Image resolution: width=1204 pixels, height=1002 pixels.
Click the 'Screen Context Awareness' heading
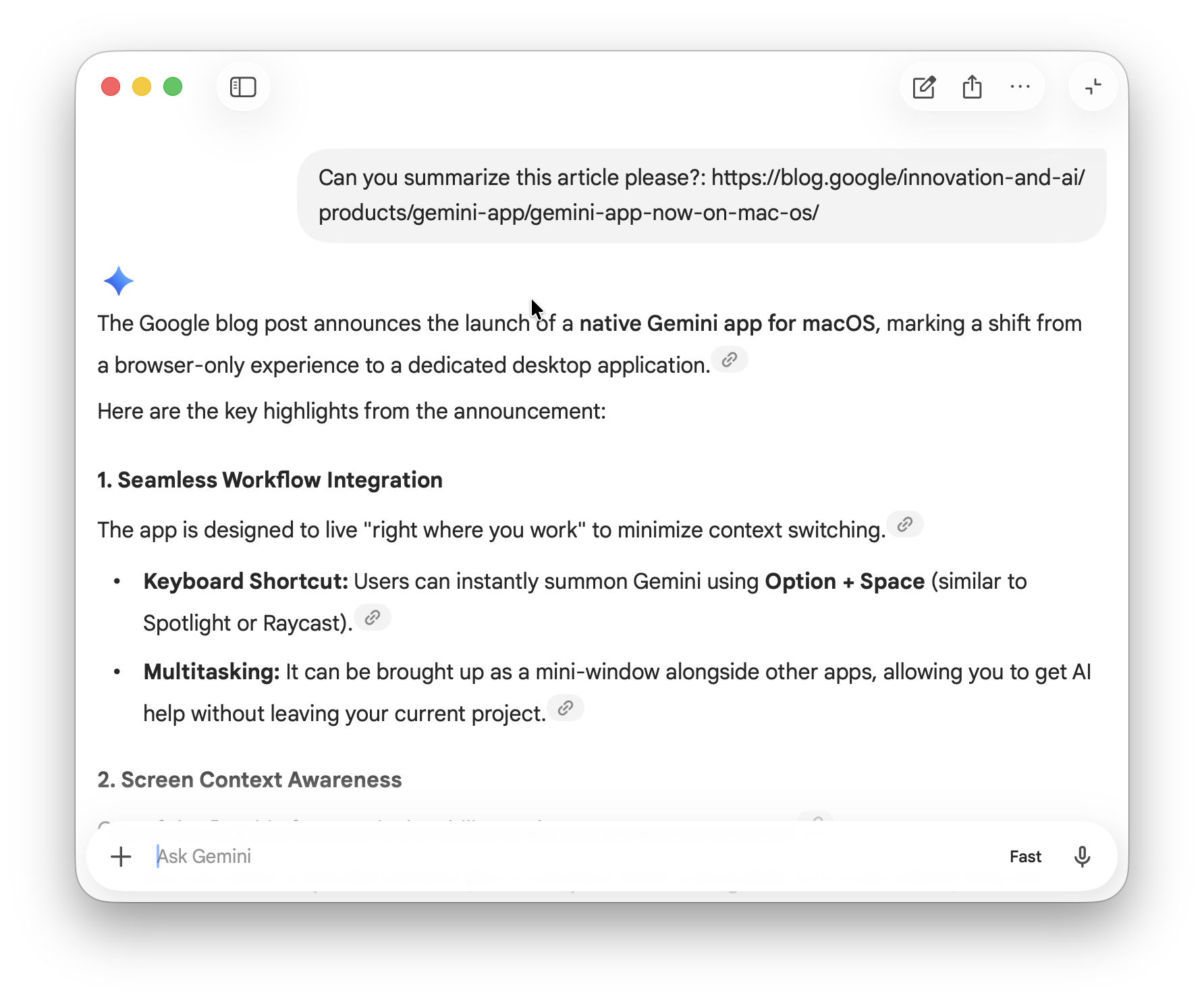pos(250,780)
